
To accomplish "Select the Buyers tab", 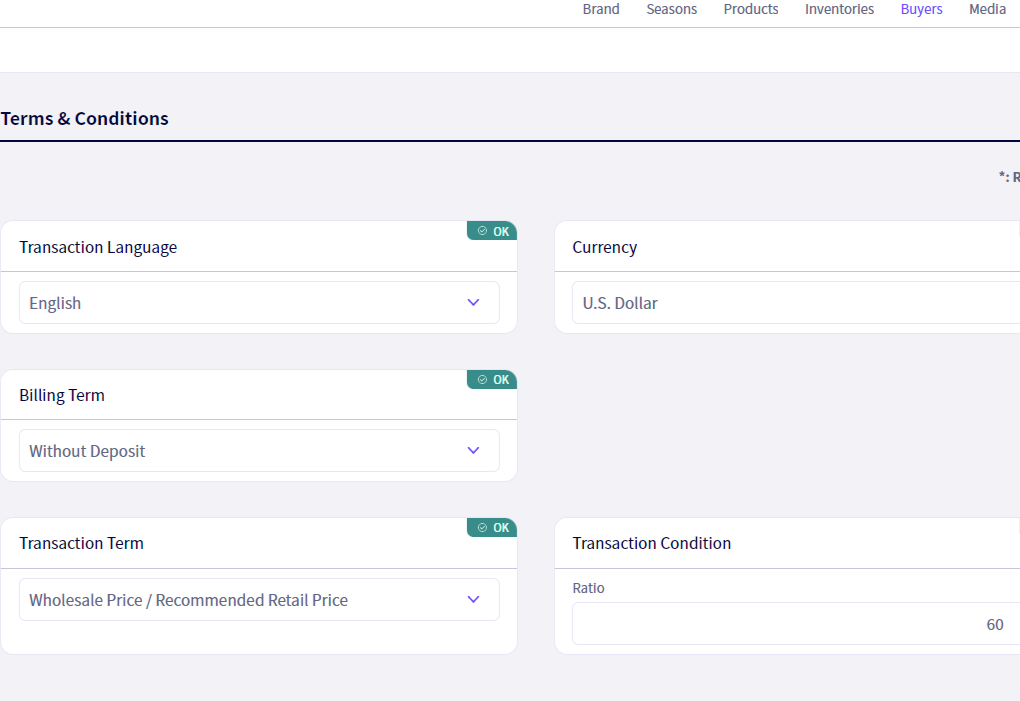I will point(921,9).
